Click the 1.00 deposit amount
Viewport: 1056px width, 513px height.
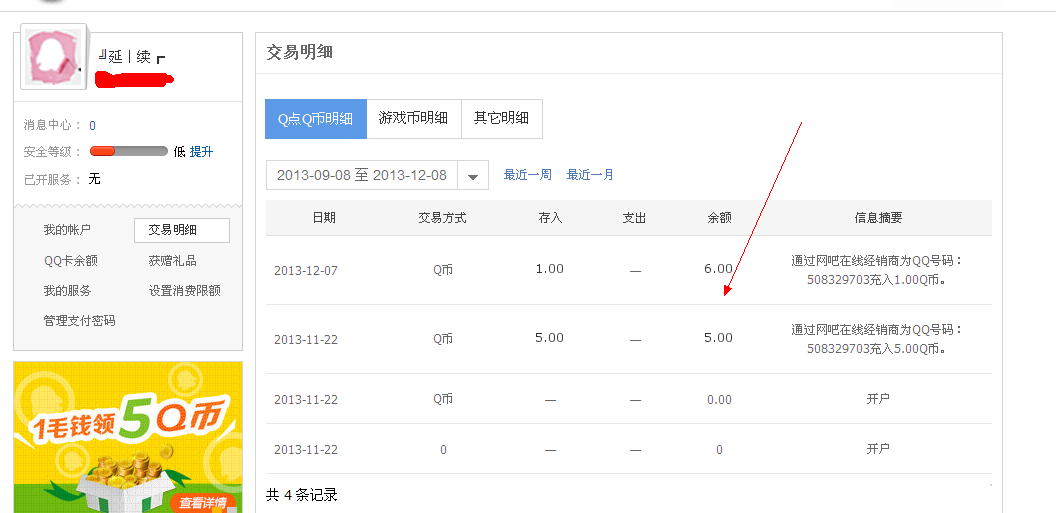[x=550, y=269]
